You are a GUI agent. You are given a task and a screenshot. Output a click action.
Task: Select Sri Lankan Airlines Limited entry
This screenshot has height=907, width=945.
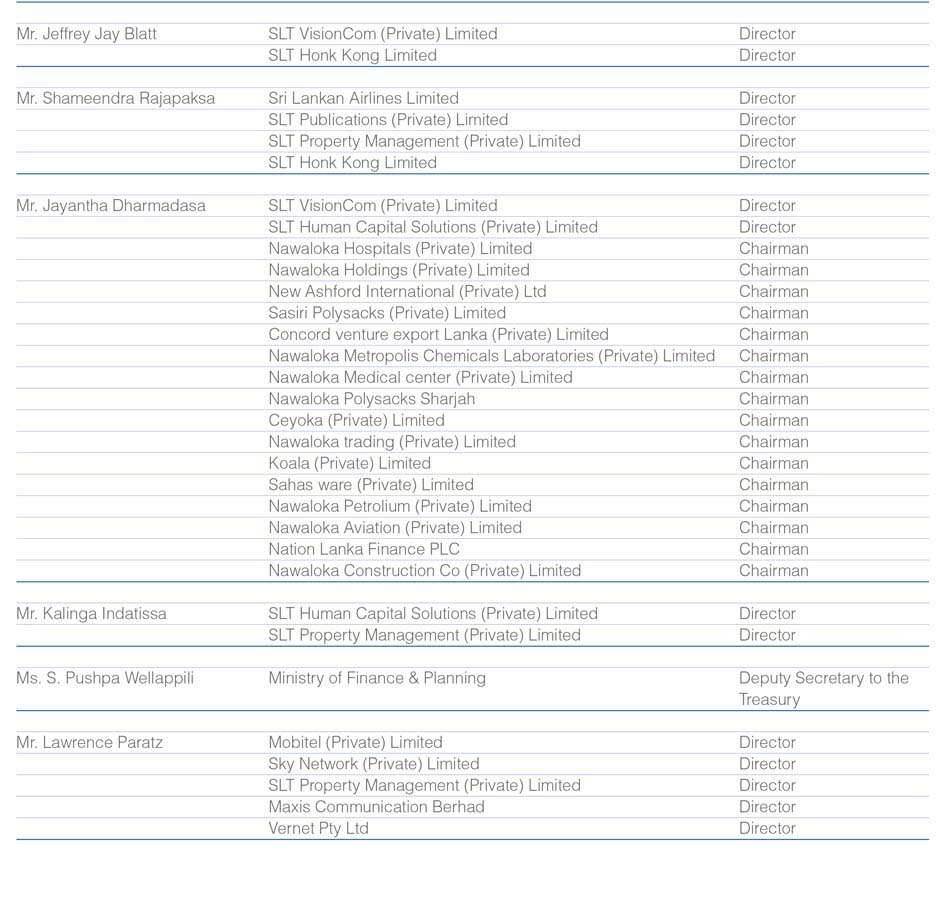click(x=363, y=98)
